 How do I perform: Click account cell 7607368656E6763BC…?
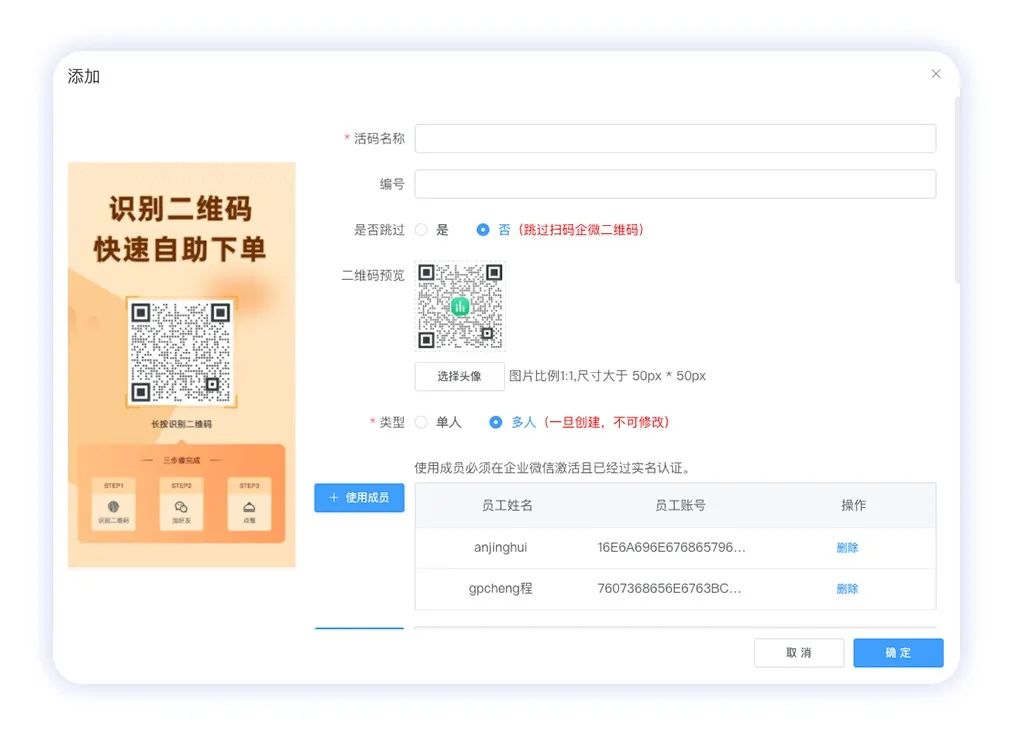coord(669,588)
